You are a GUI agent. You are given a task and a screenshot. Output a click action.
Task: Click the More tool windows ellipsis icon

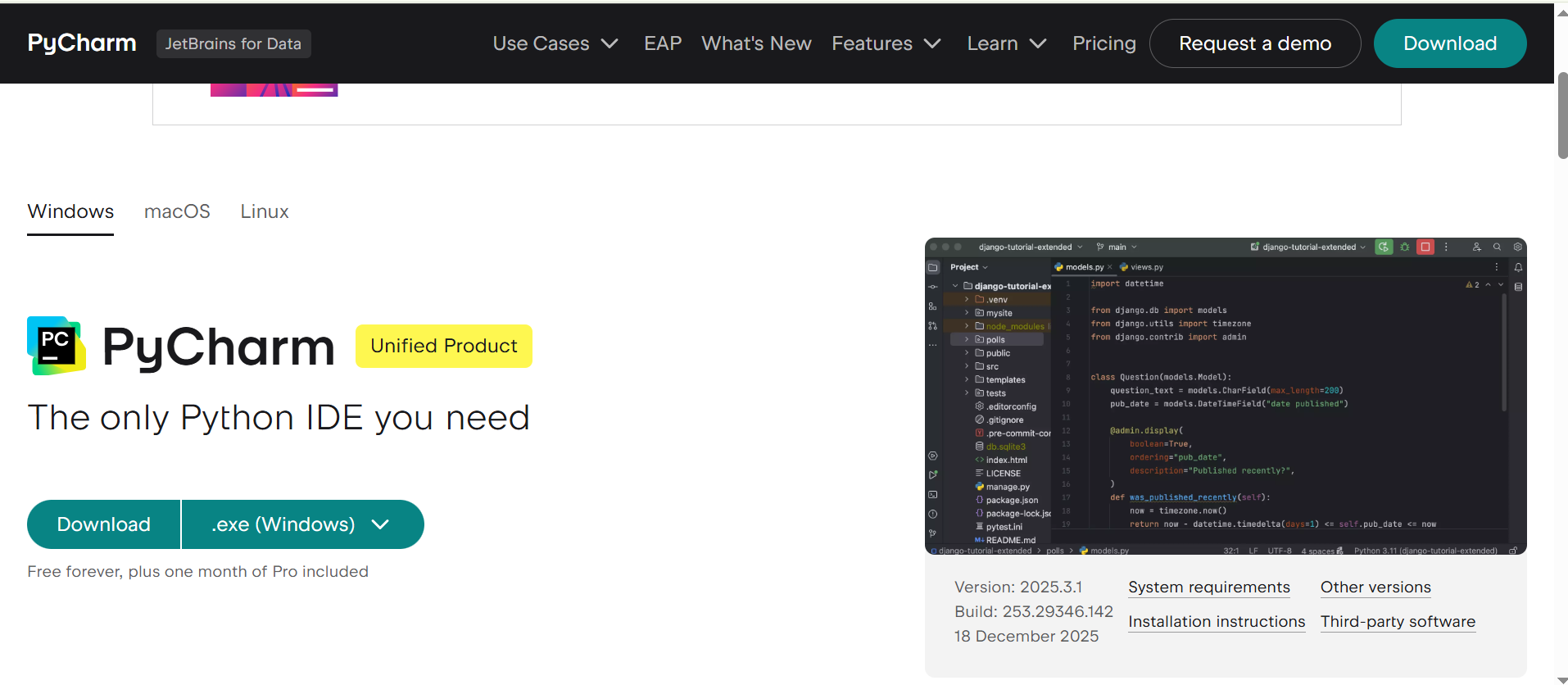click(x=933, y=345)
